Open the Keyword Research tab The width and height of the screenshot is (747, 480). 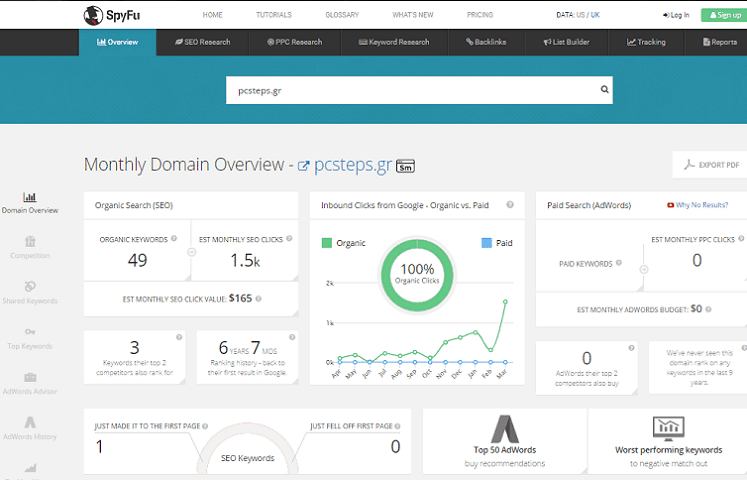coord(394,42)
